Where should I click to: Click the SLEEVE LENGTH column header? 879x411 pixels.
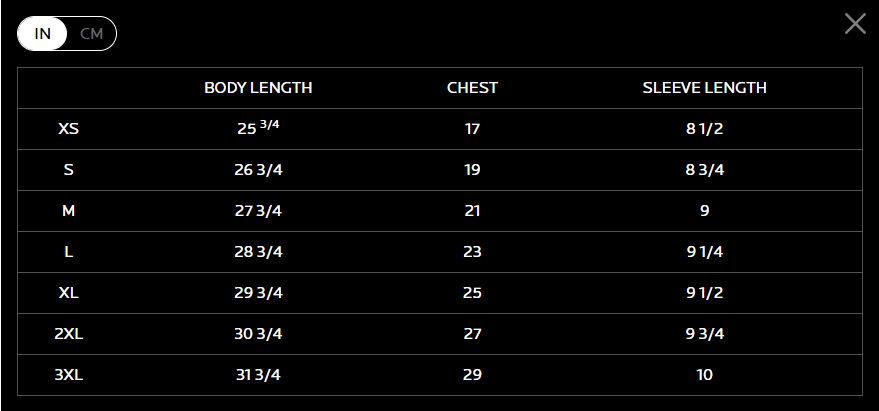click(x=704, y=88)
